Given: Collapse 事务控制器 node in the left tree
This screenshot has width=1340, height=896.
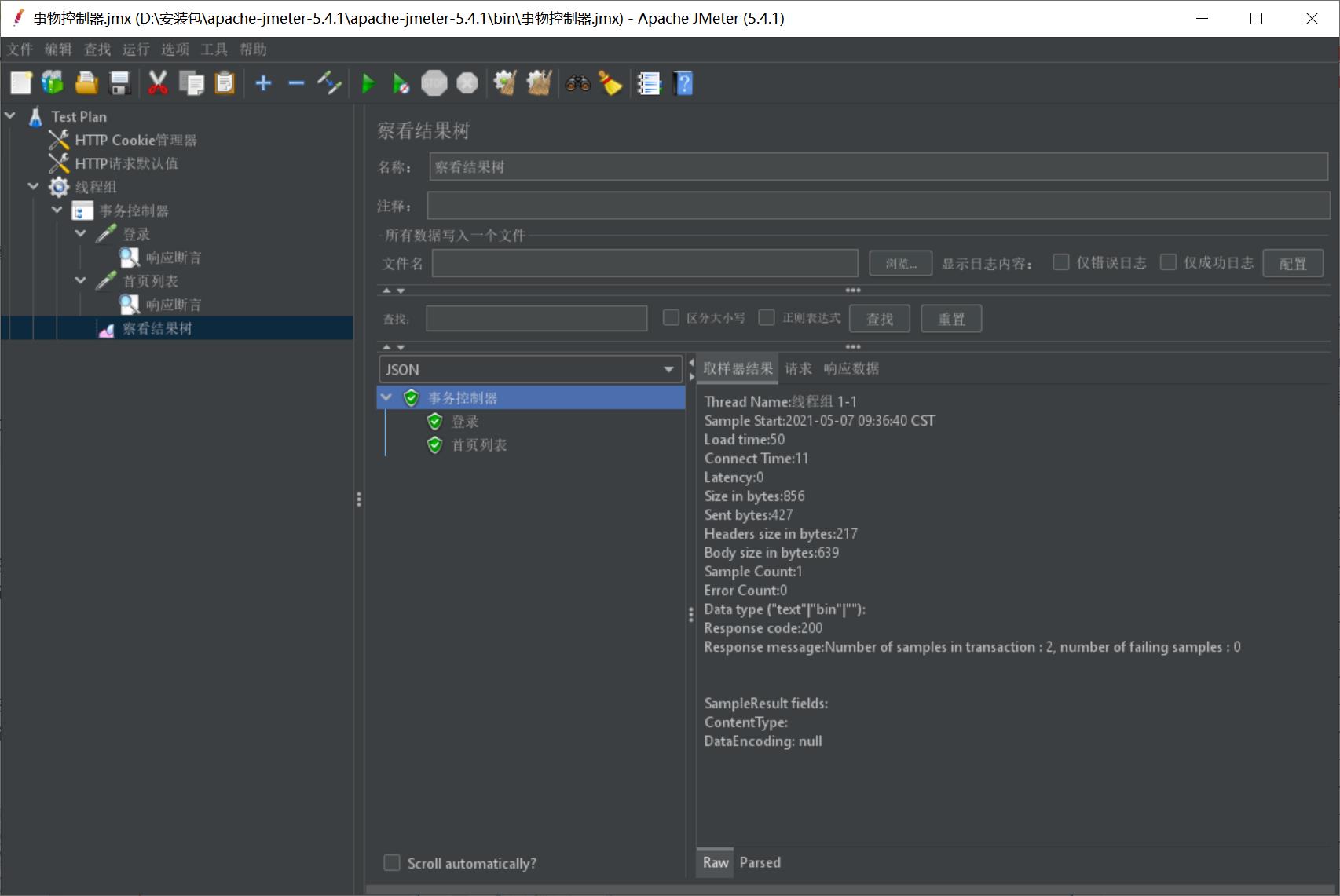Looking at the screenshot, I should click(57, 210).
